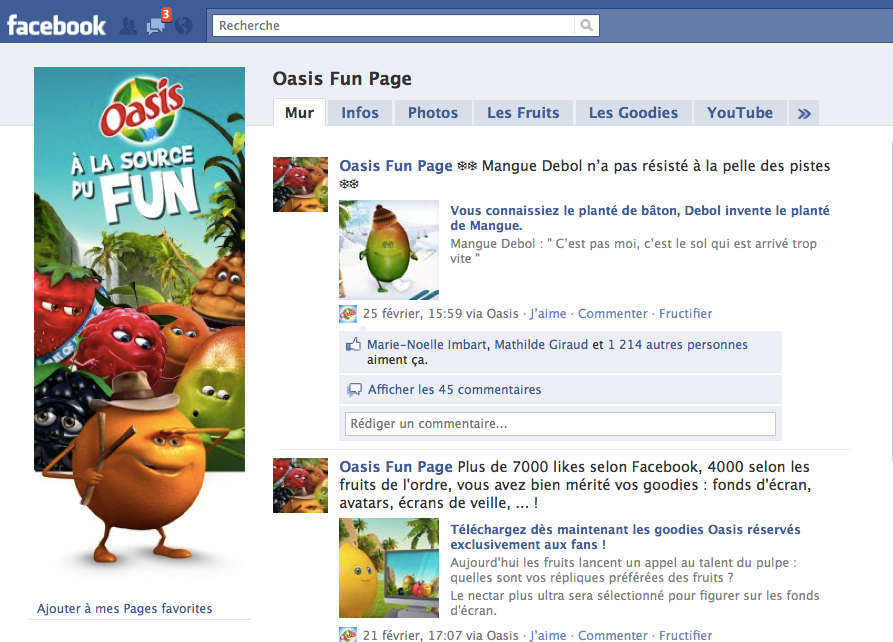This screenshot has height=642, width=893.
Task: Show the 1 214 autres personnes list
Action: (678, 345)
